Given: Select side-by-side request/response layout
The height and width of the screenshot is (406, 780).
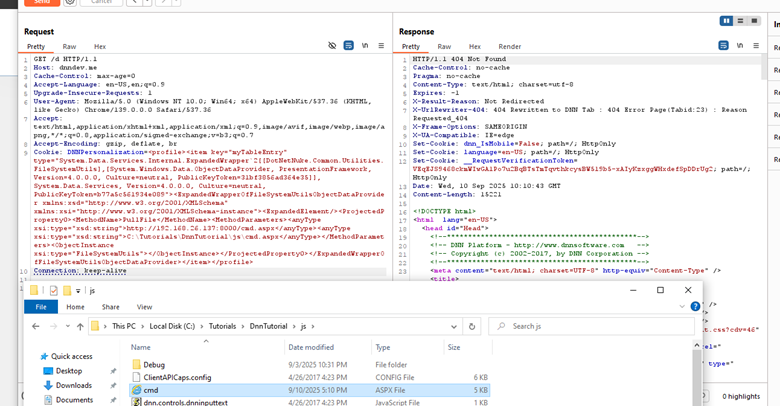Looking at the screenshot, I should [x=726, y=21].
